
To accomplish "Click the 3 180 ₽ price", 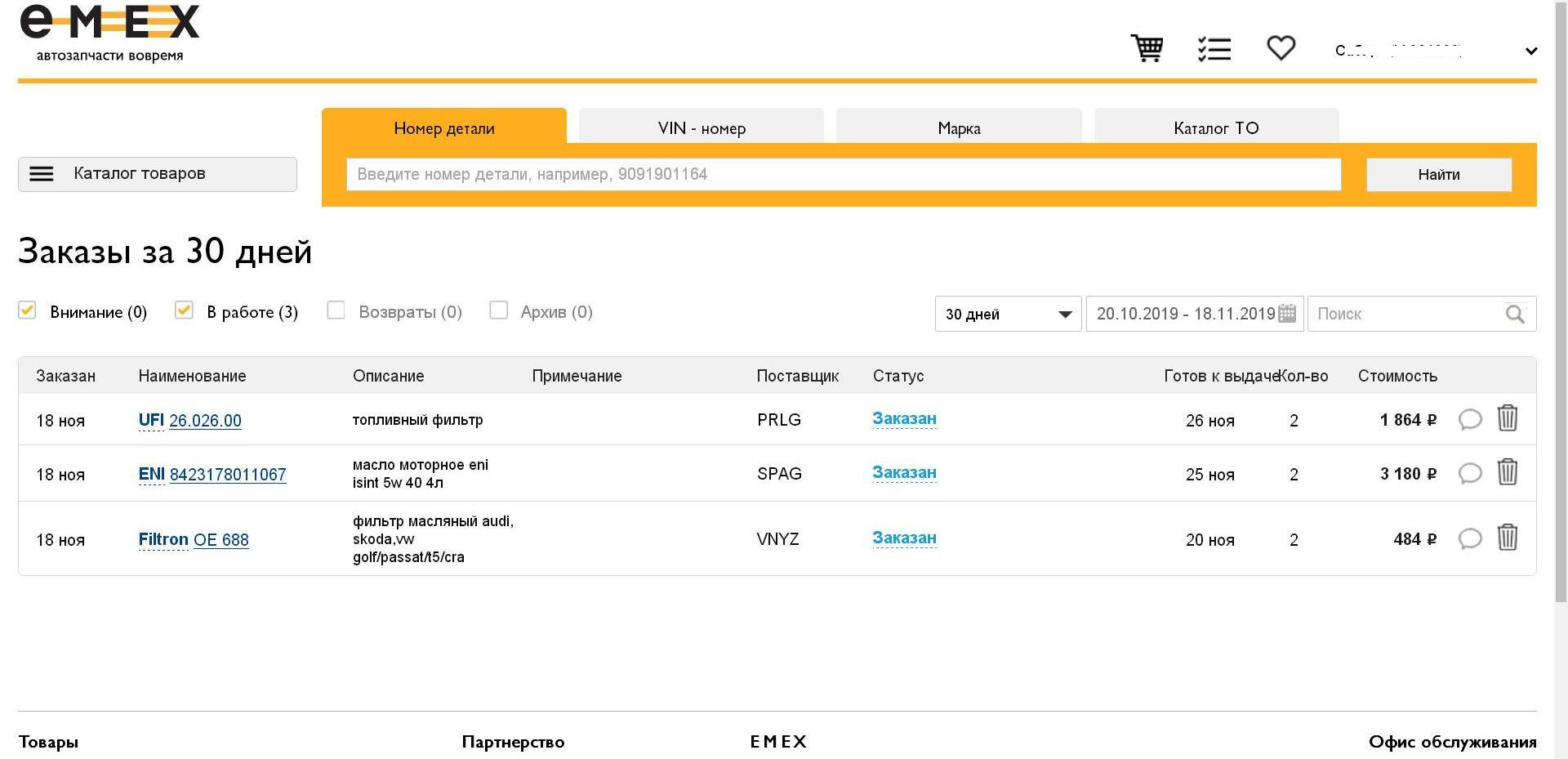I will pyautogui.click(x=1408, y=474).
